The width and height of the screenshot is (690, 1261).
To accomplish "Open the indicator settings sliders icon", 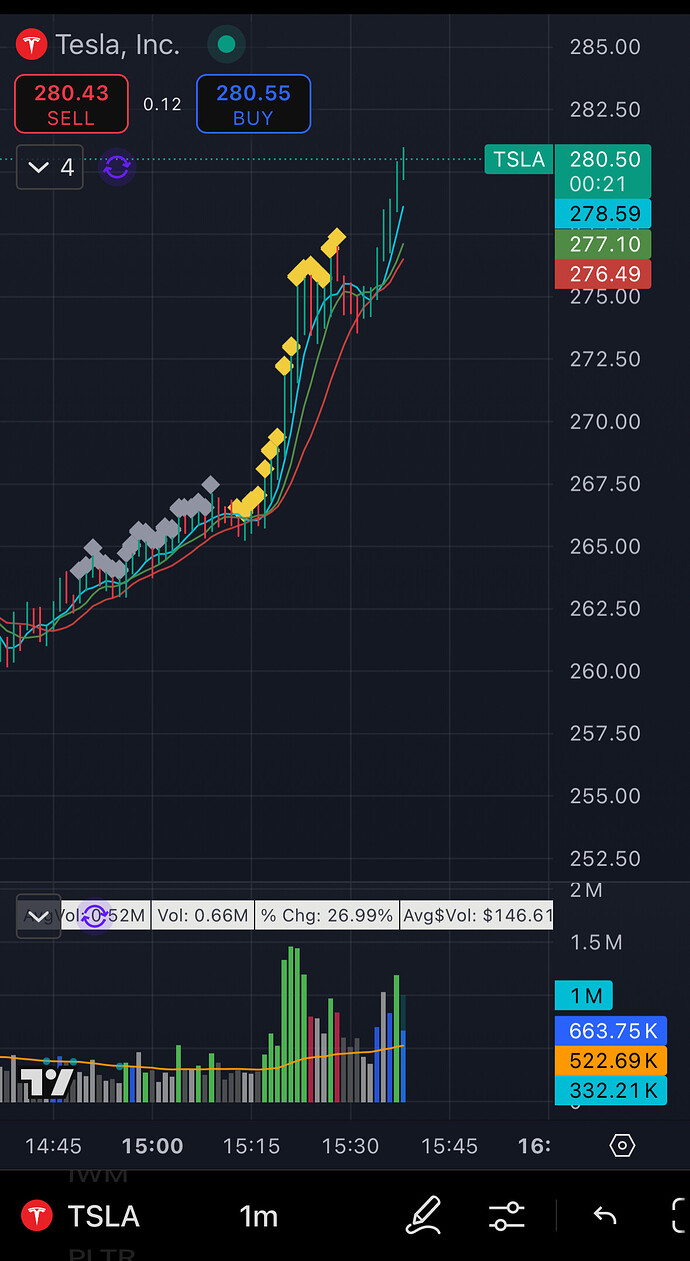I will coord(507,1216).
